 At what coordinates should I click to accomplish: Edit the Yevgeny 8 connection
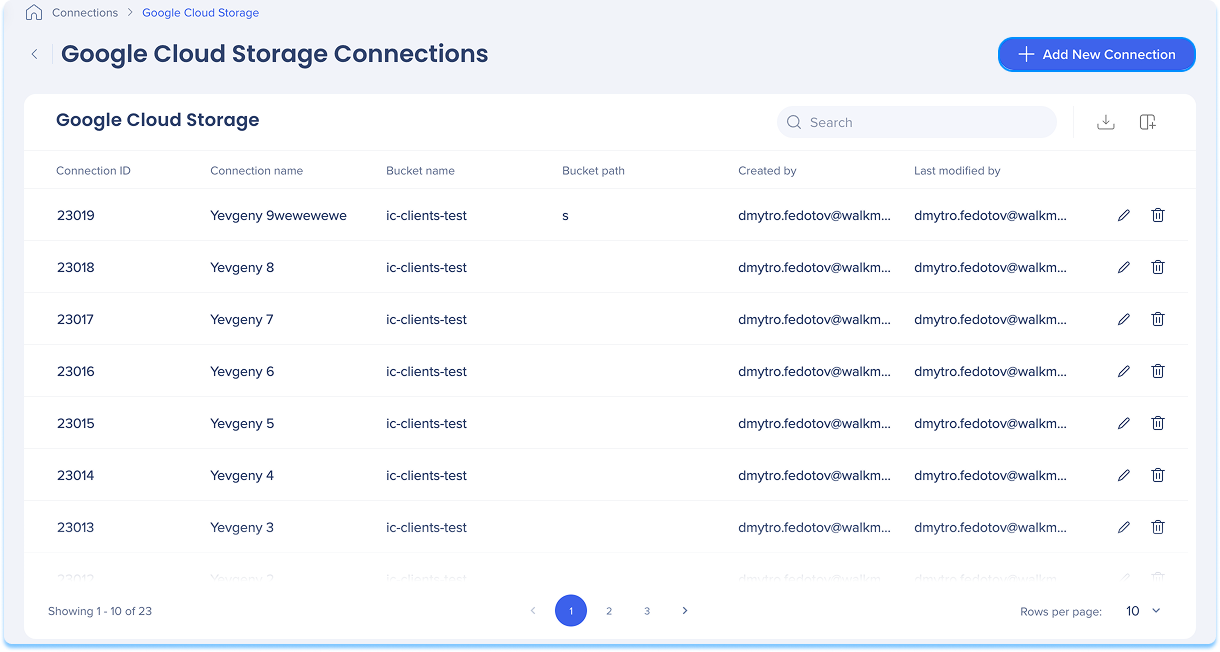(1124, 267)
